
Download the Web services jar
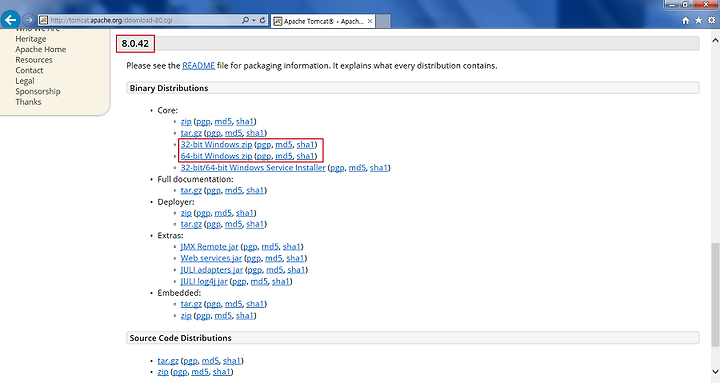tap(211, 259)
